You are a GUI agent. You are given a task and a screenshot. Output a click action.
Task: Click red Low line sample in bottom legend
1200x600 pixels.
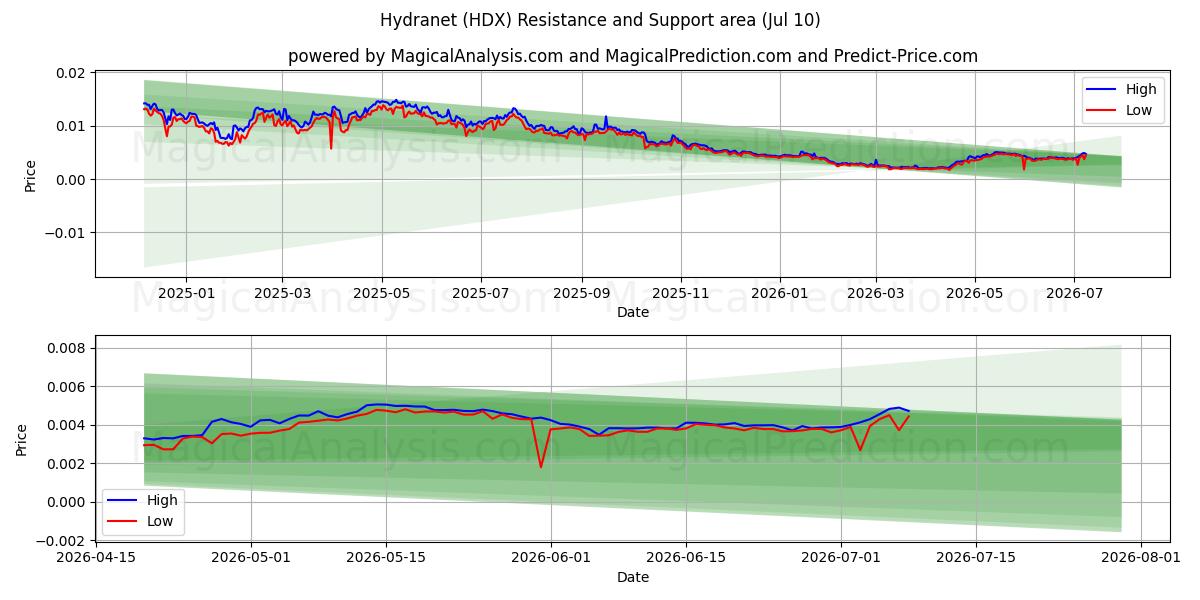(124, 523)
